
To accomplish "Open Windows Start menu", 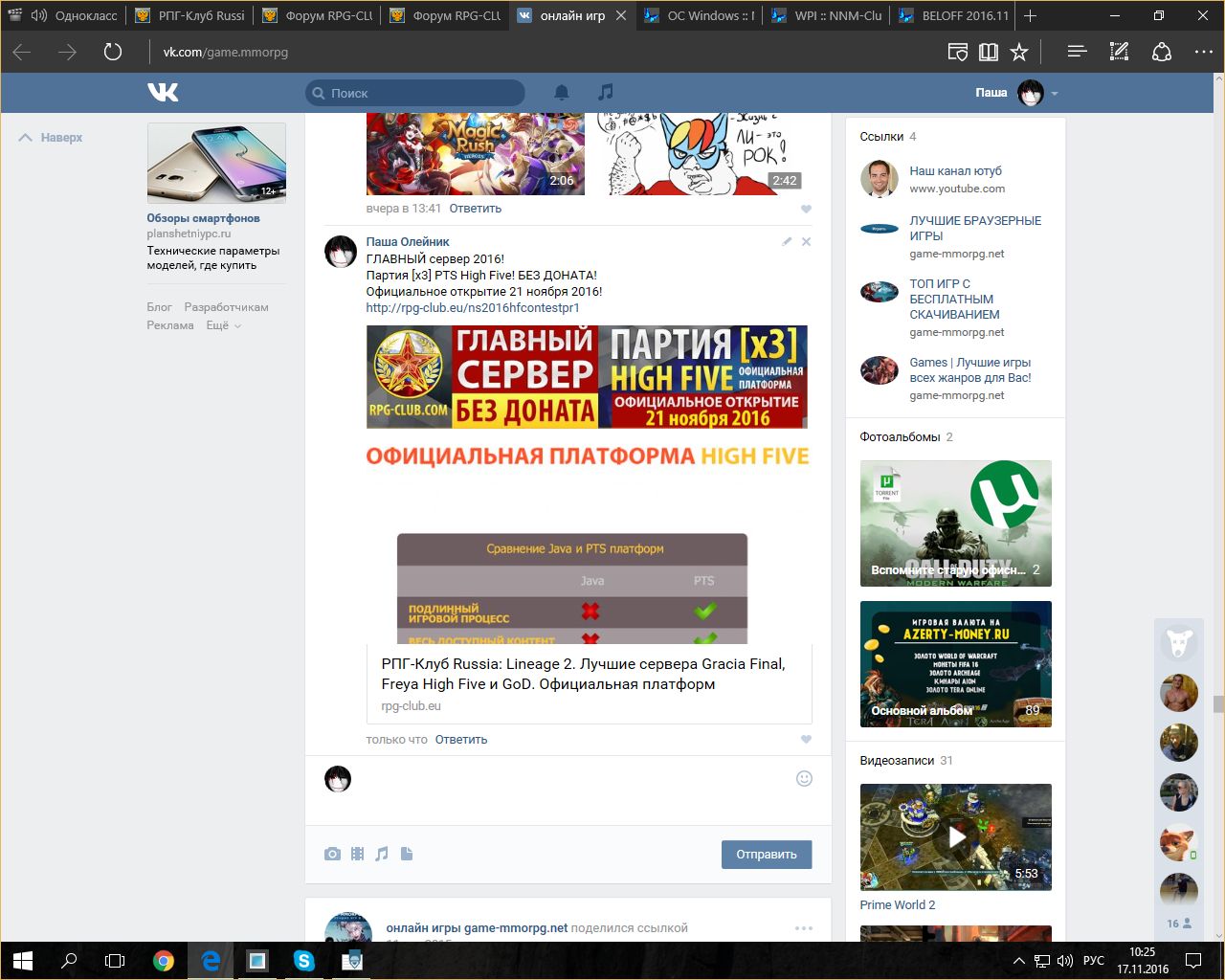I will pos(23,960).
